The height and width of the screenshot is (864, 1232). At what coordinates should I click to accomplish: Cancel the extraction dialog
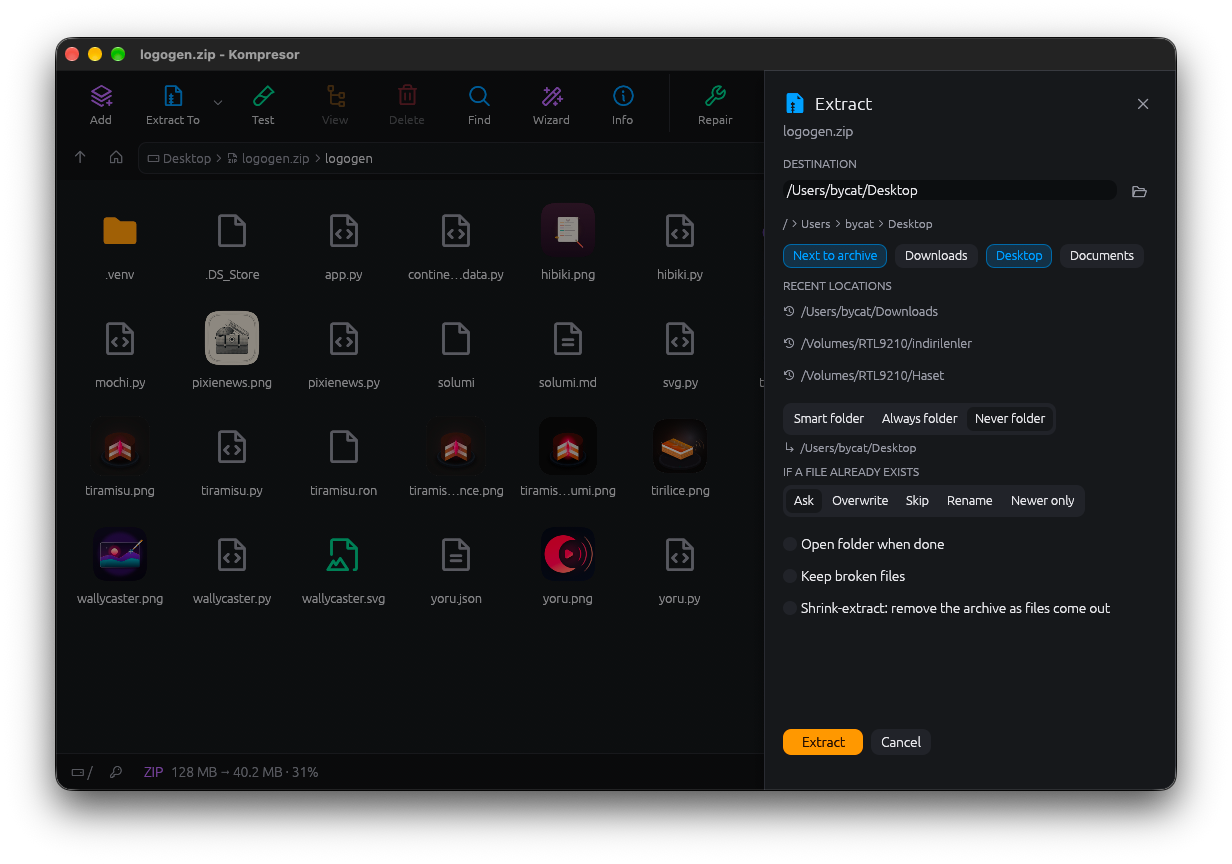(x=901, y=742)
